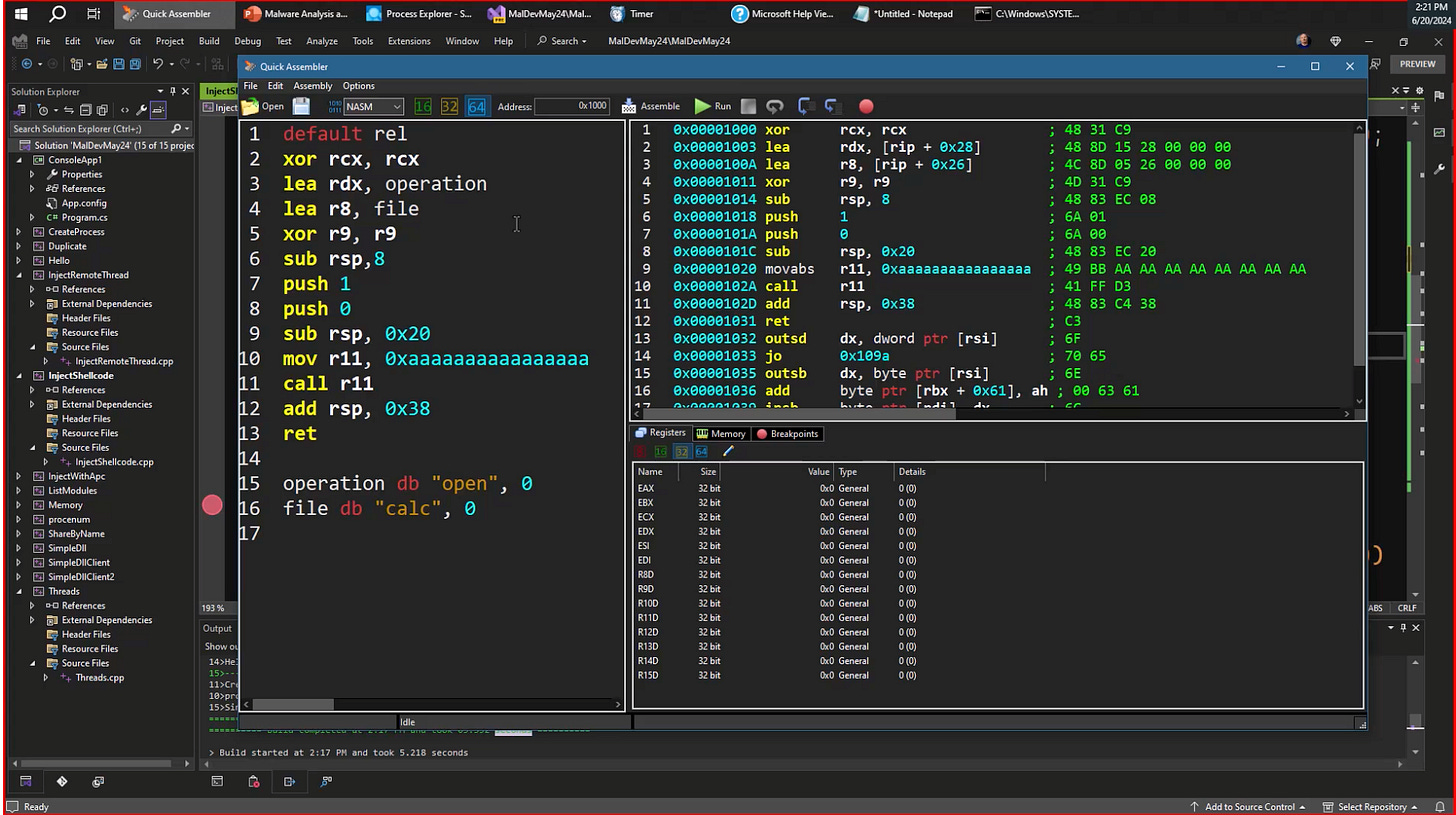
Task: Click Visual Studio navigate backward icon
Action: [27, 64]
